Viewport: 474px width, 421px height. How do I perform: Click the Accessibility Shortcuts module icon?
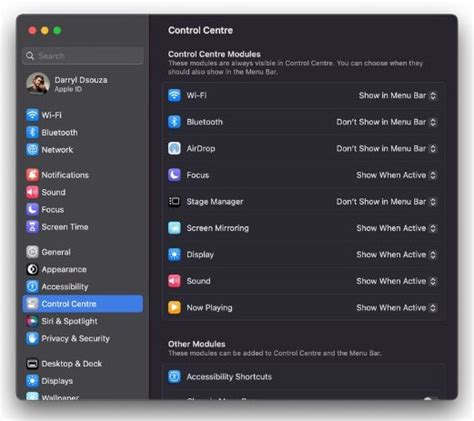[x=174, y=377]
